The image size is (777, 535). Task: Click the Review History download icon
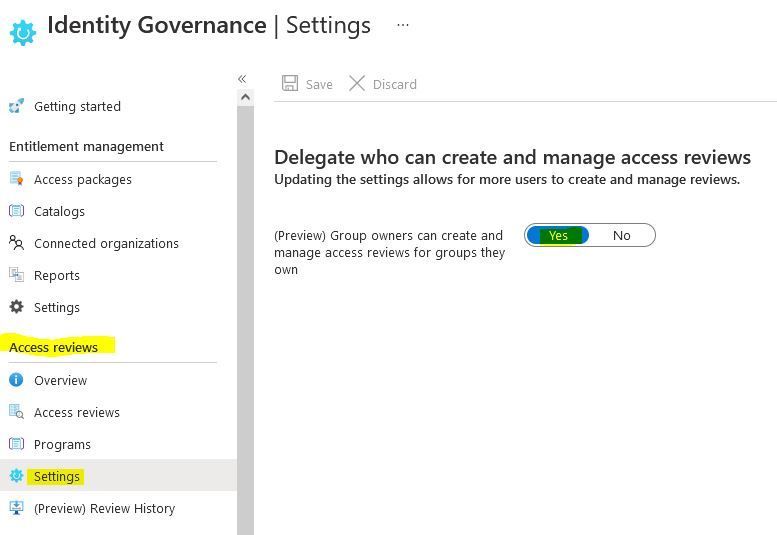pyautogui.click(x=16, y=508)
